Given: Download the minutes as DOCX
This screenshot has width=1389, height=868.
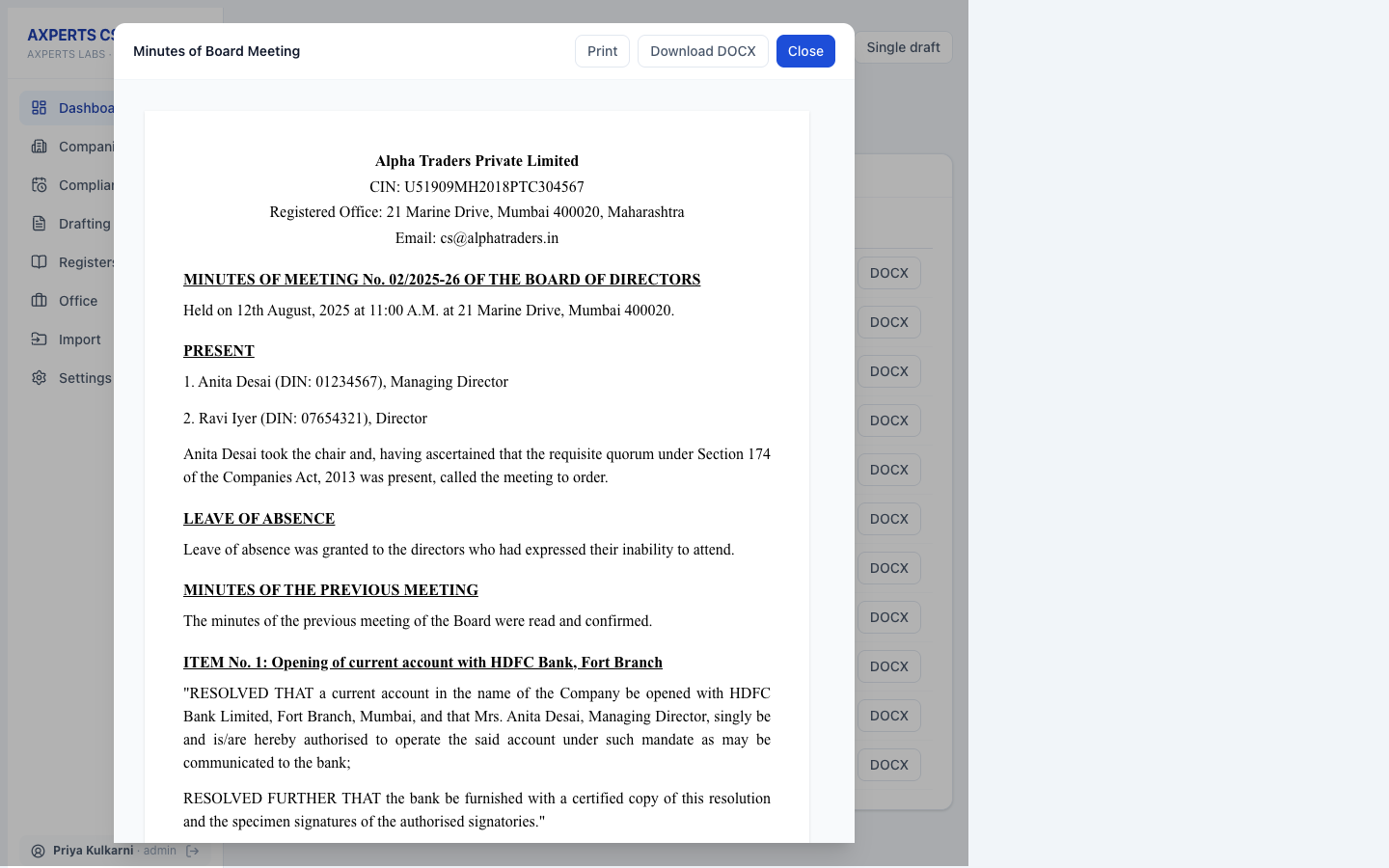Looking at the screenshot, I should click(702, 51).
